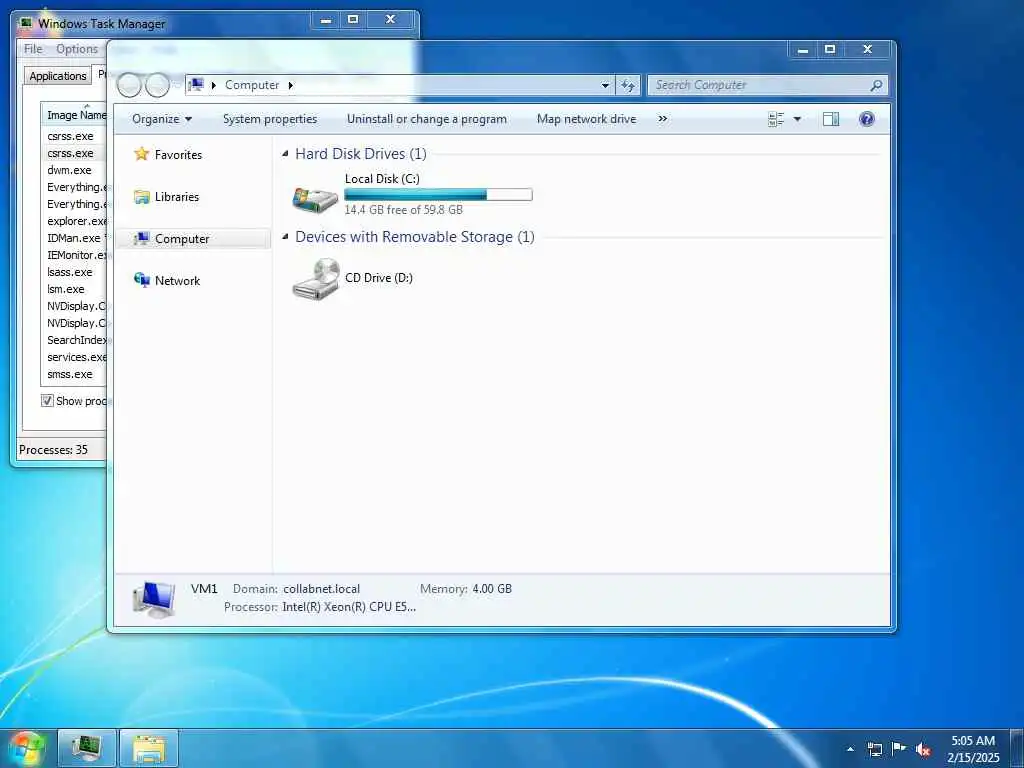Click the Show desktop strip on the taskbar
This screenshot has width=1024, height=768.
coord(1017,748)
